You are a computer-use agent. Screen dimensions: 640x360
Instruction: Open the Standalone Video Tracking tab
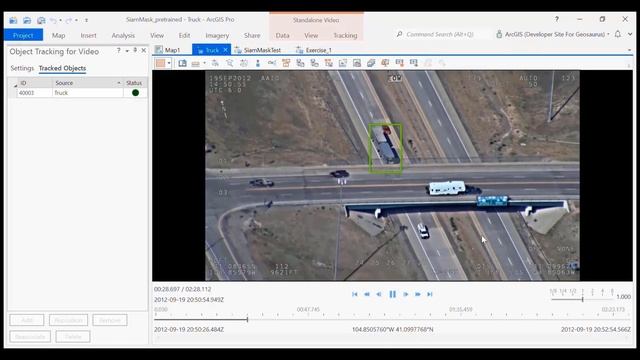[345, 36]
